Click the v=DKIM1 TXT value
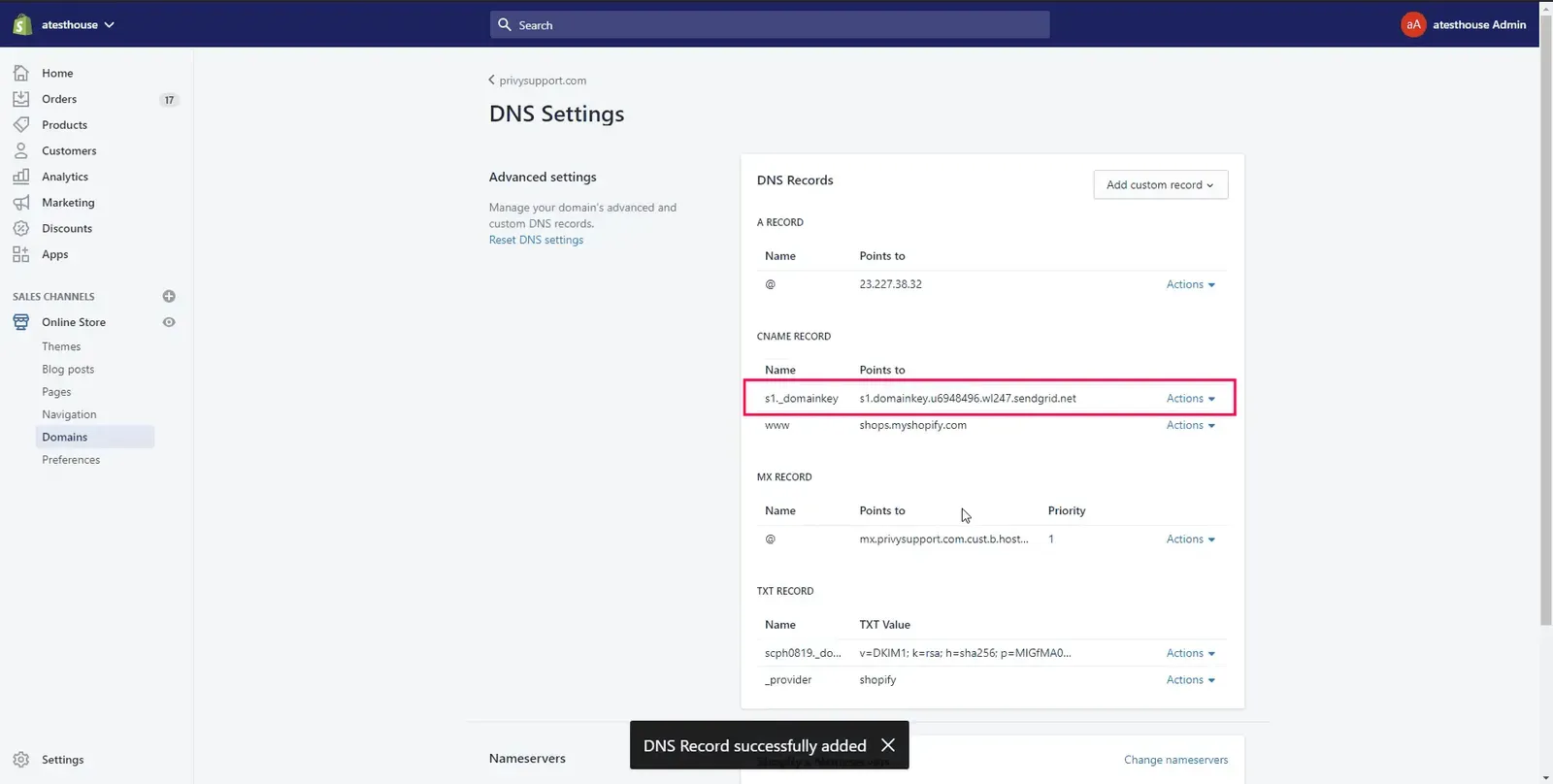Image resolution: width=1553 pixels, height=784 pixels. point(965,653)
